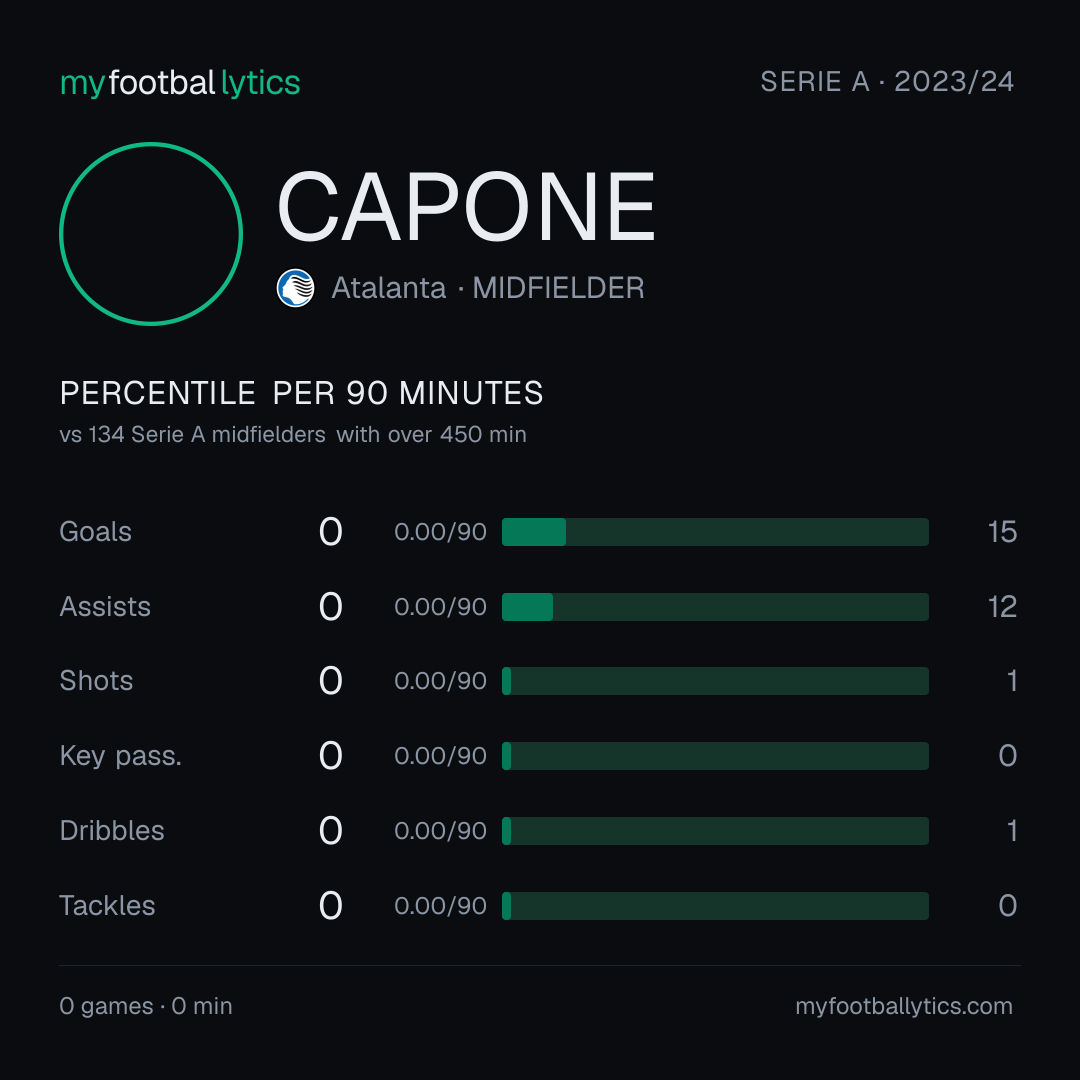1080x1080 pixels.
Task: Click the Assists stat label
Action: (105, 607)
